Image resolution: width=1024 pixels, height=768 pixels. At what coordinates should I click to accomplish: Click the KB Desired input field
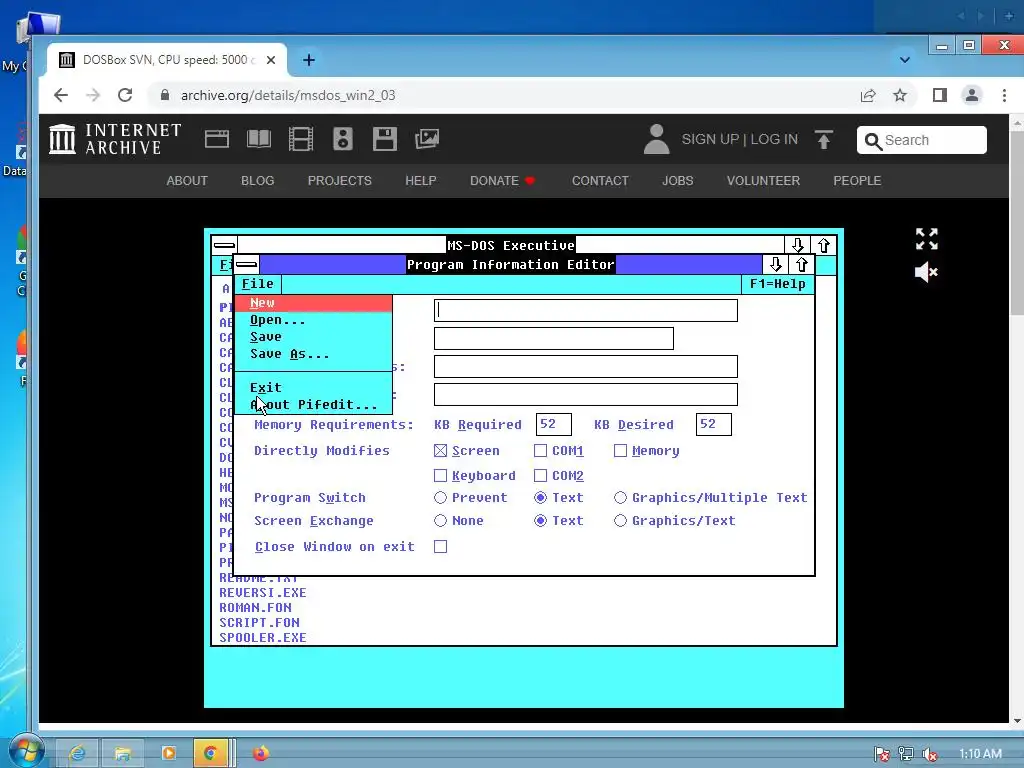point(714,424)
